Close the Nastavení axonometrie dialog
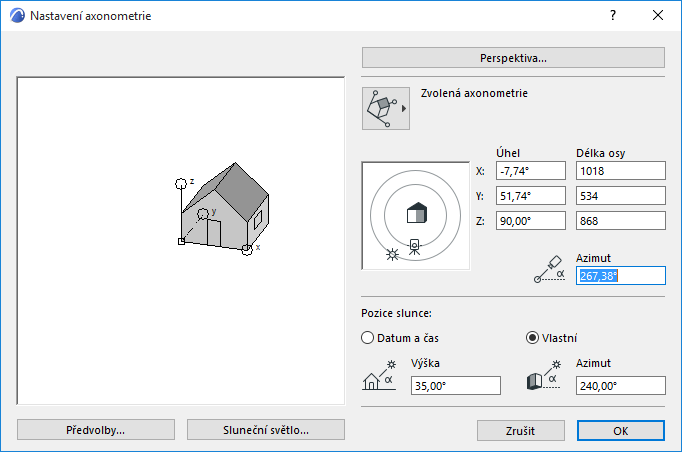 [x=658, y=15]
